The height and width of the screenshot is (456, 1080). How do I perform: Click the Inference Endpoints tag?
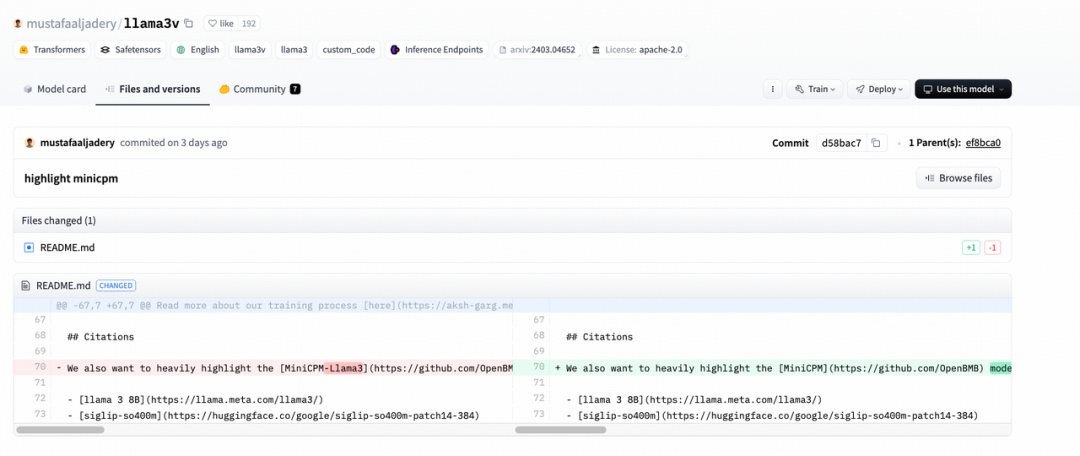(436, 49)
